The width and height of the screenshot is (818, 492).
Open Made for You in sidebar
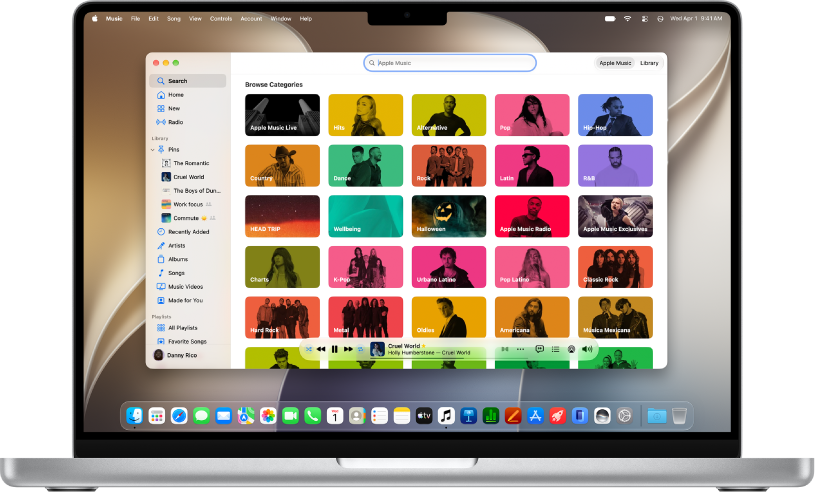tap(188, 300)
